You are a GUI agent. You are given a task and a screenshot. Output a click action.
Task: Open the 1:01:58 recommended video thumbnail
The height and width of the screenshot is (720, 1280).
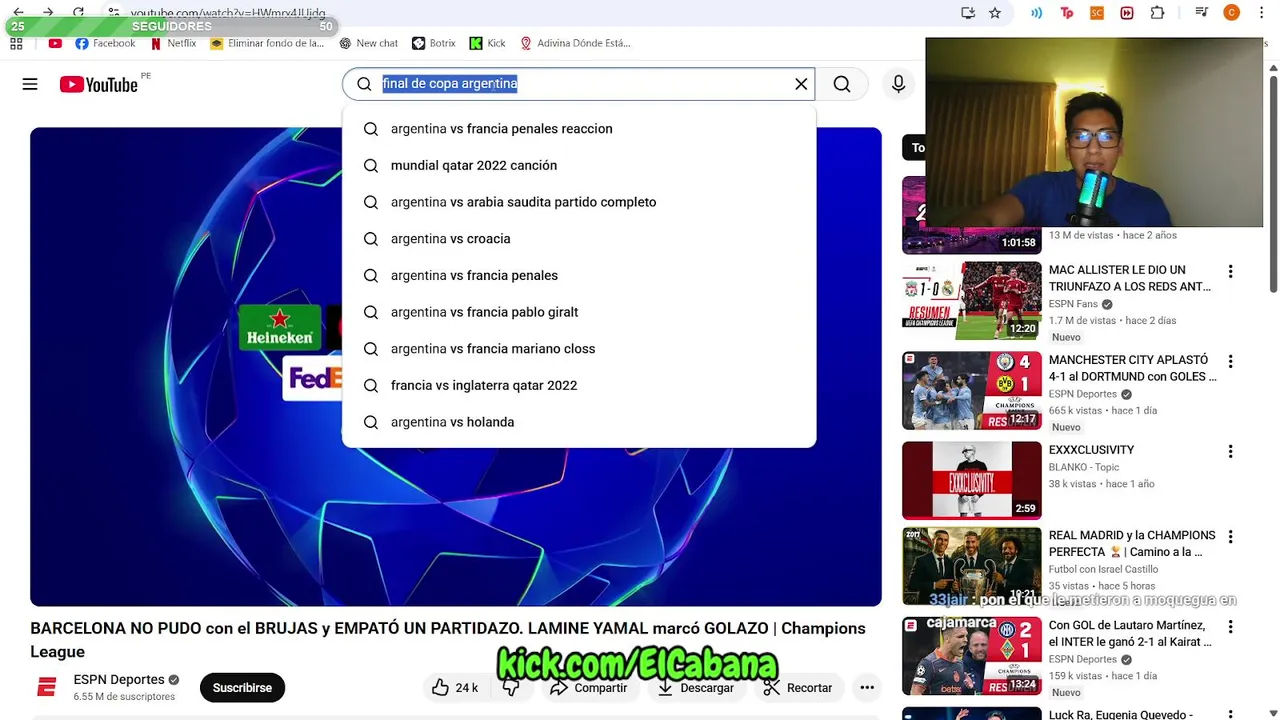972,216
